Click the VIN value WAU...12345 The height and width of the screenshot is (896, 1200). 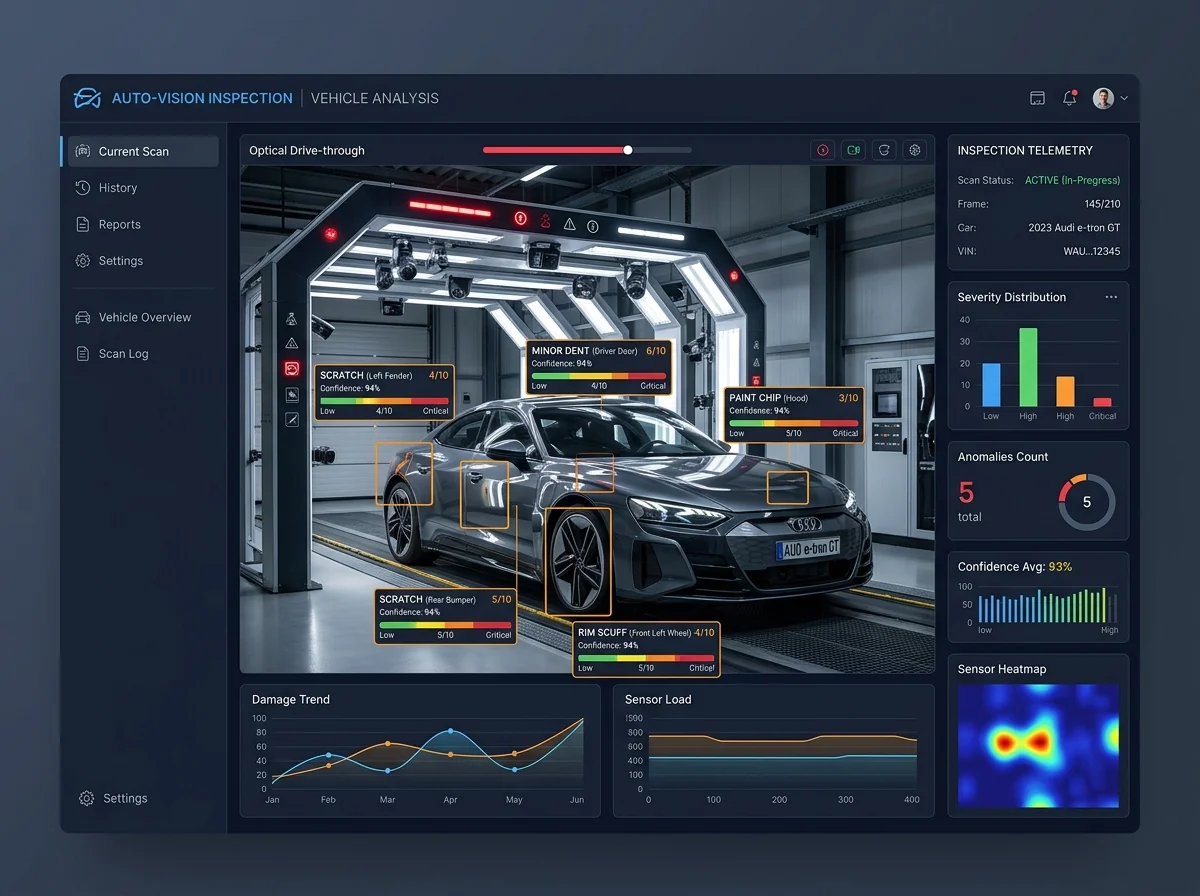click(x=1092, y=251)
